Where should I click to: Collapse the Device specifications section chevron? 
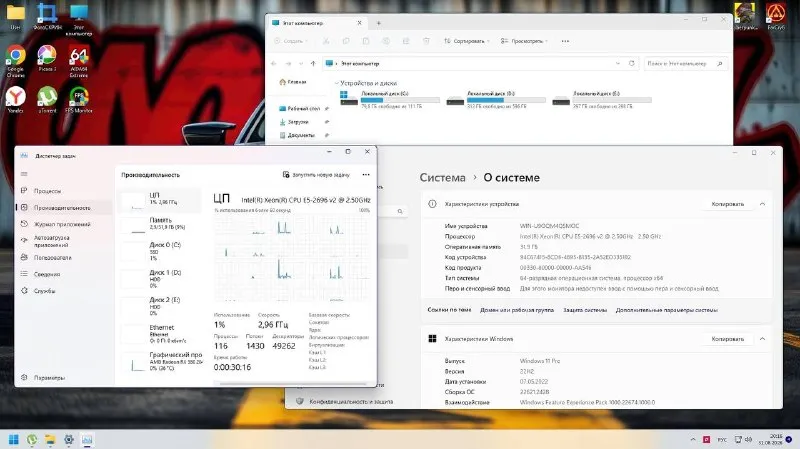point(762,204)
